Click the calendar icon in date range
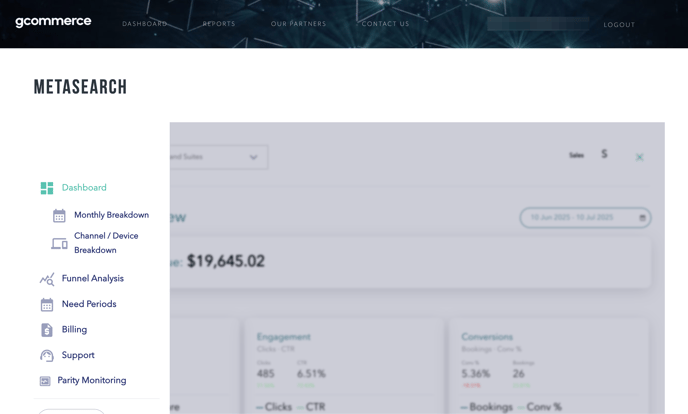688x414 pixels. (x=642, y=217)
